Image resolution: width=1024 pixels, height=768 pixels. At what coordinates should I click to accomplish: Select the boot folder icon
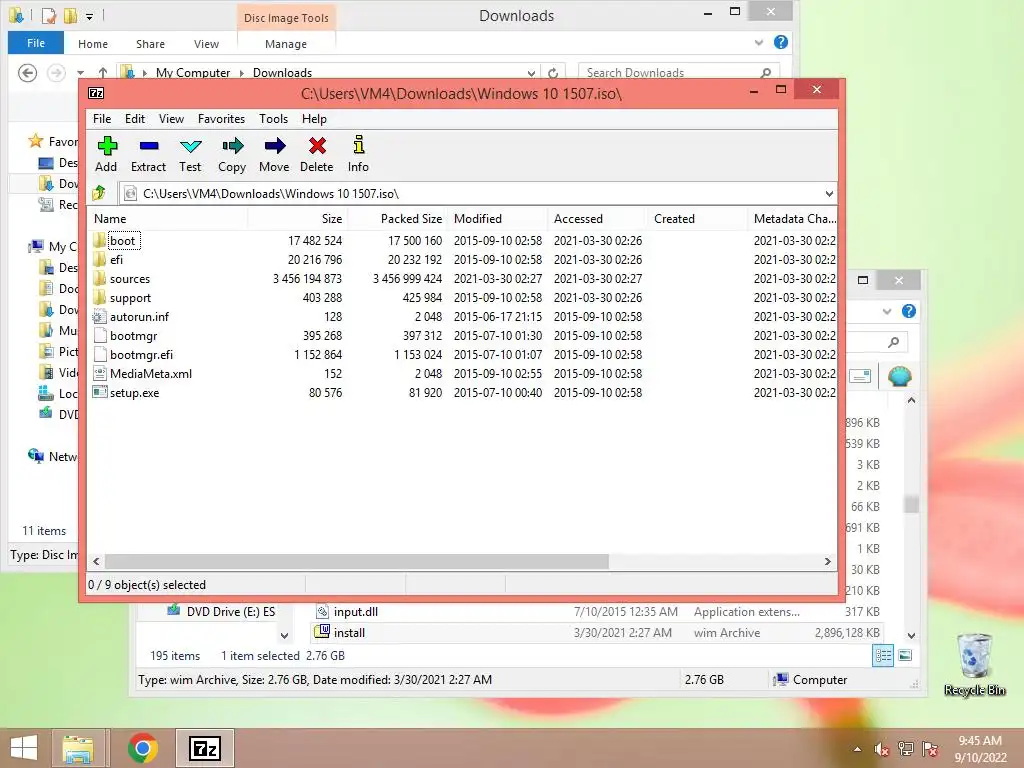(99, 240)
